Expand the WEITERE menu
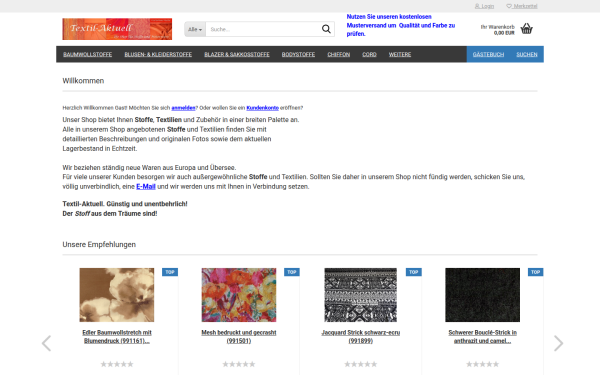 coord(400,54)
